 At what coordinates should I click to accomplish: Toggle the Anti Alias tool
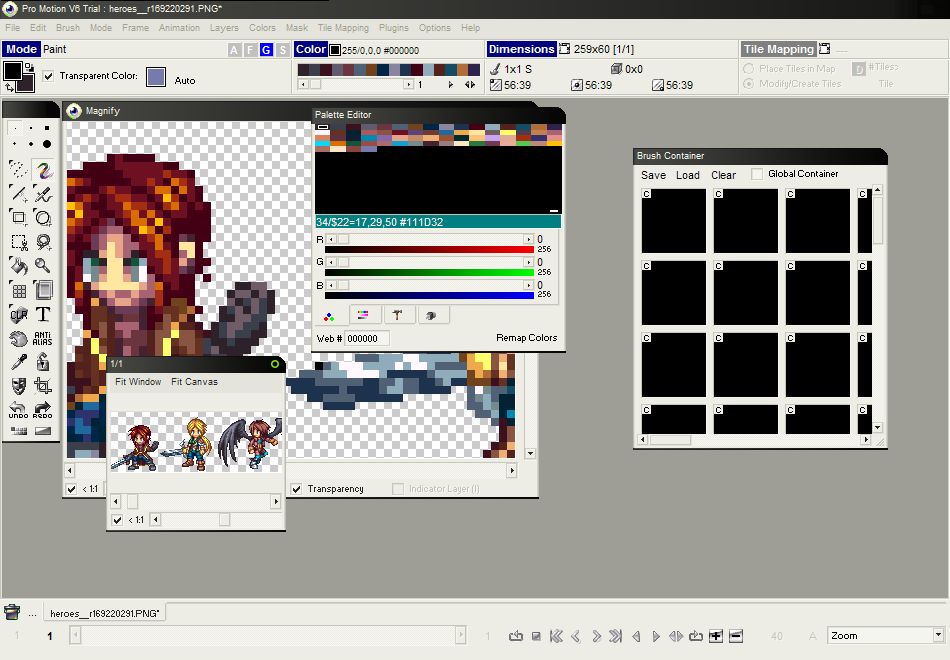coord(43,339)
